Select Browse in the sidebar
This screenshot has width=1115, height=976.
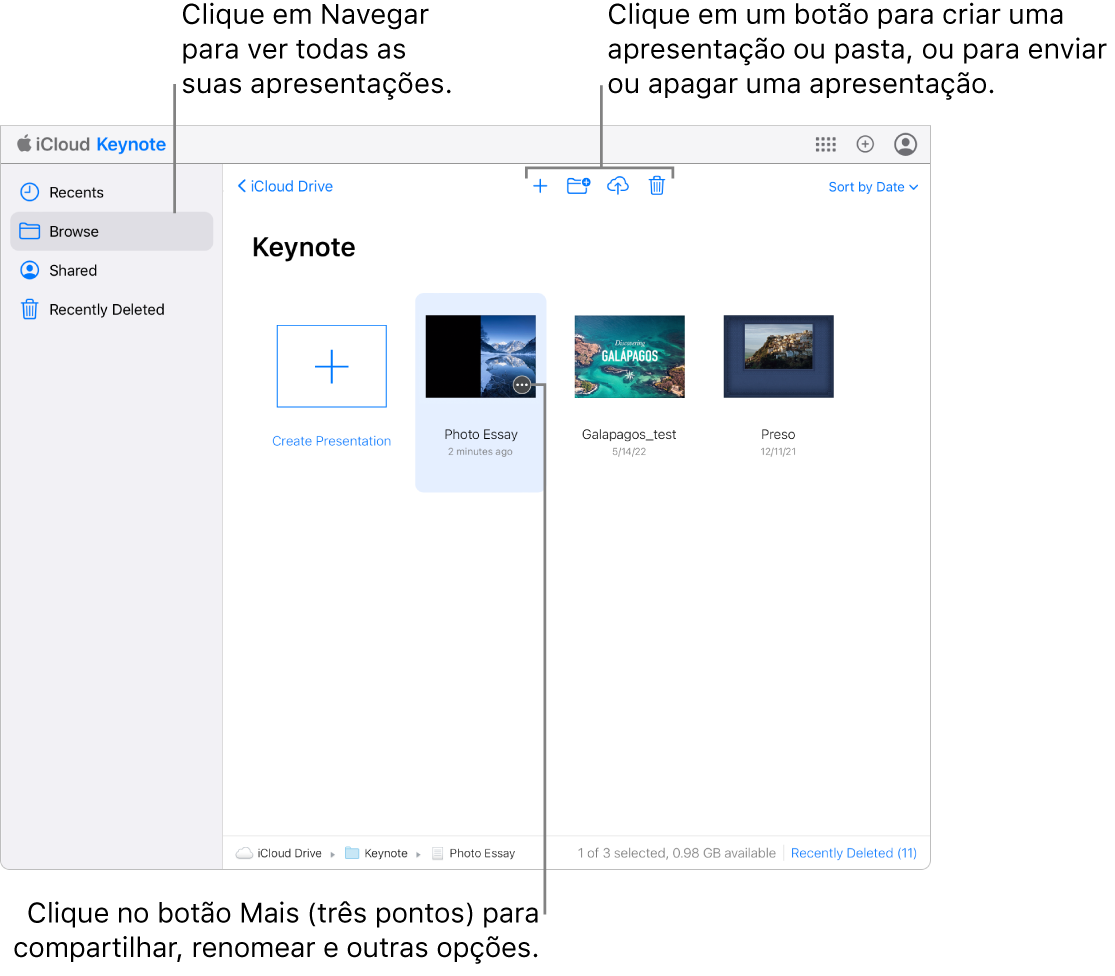pyautogui.click(x=111, y=232)
